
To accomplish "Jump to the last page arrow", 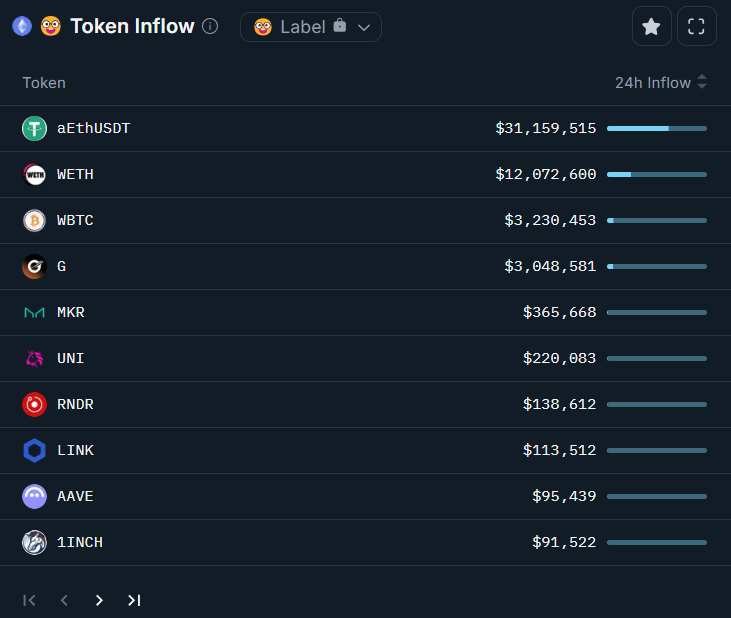I will [134, 600].
